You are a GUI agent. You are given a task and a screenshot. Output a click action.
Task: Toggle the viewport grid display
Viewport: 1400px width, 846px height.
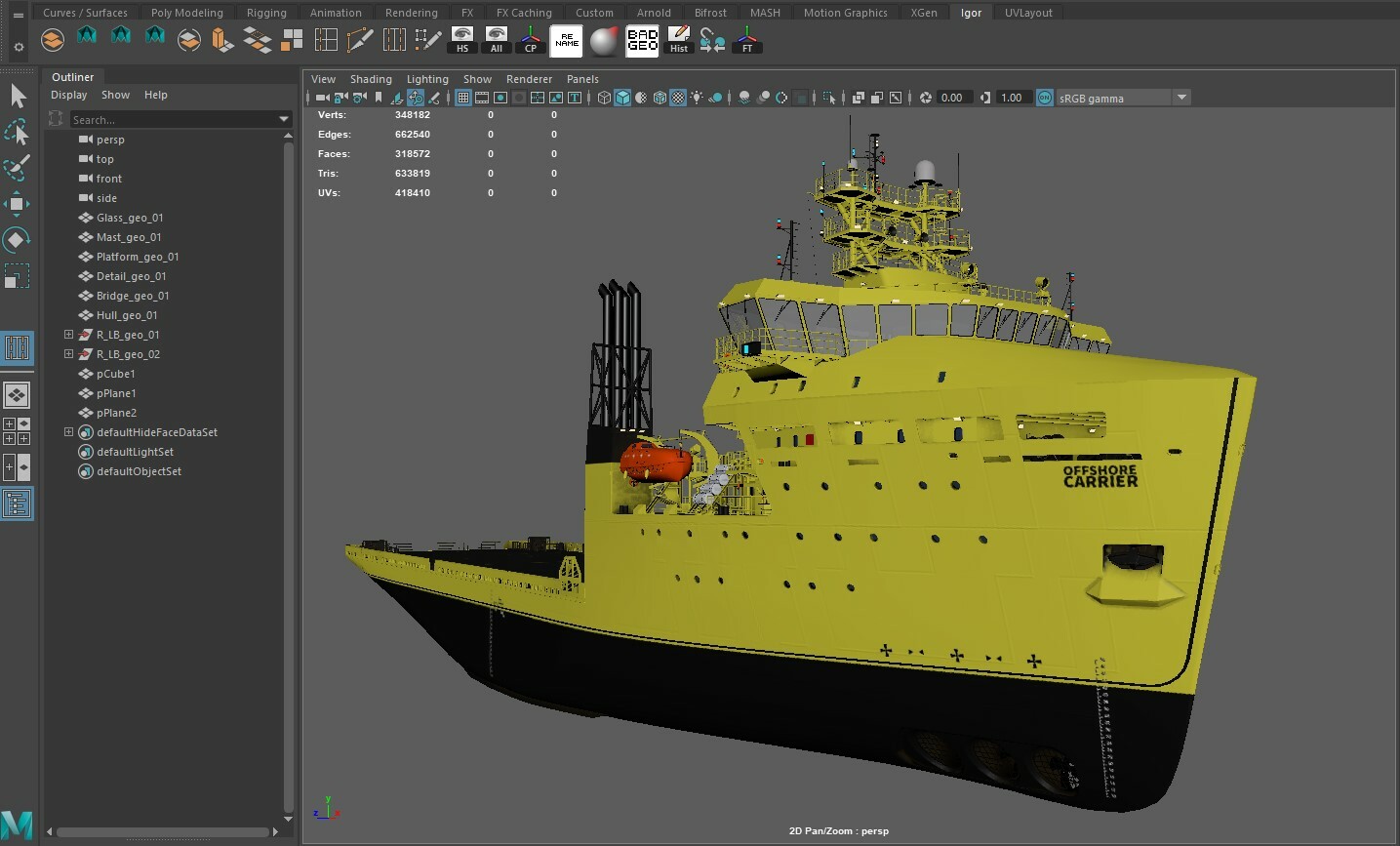pyautogui.click(x=463, y=98)
